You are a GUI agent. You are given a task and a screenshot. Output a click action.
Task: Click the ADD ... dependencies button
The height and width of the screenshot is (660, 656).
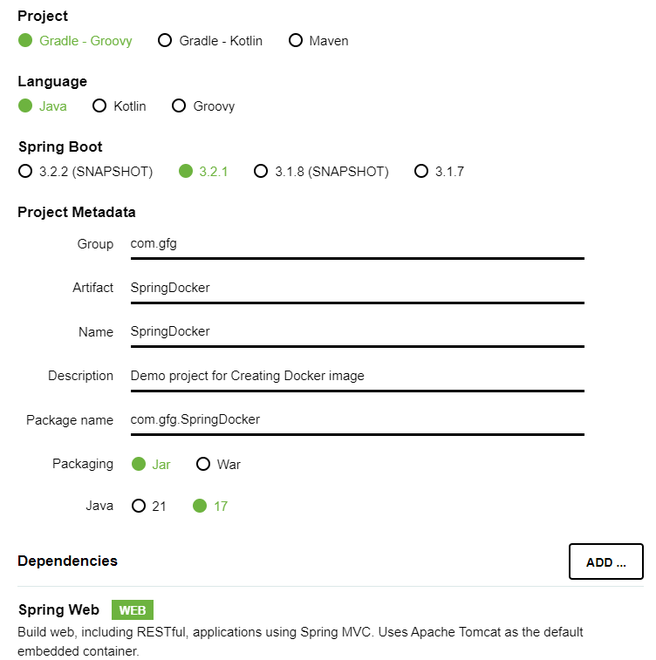tap(605, 562)
